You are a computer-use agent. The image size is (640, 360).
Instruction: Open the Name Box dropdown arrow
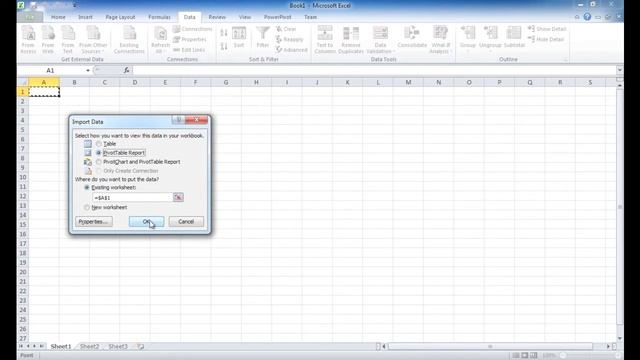point(88,71)
